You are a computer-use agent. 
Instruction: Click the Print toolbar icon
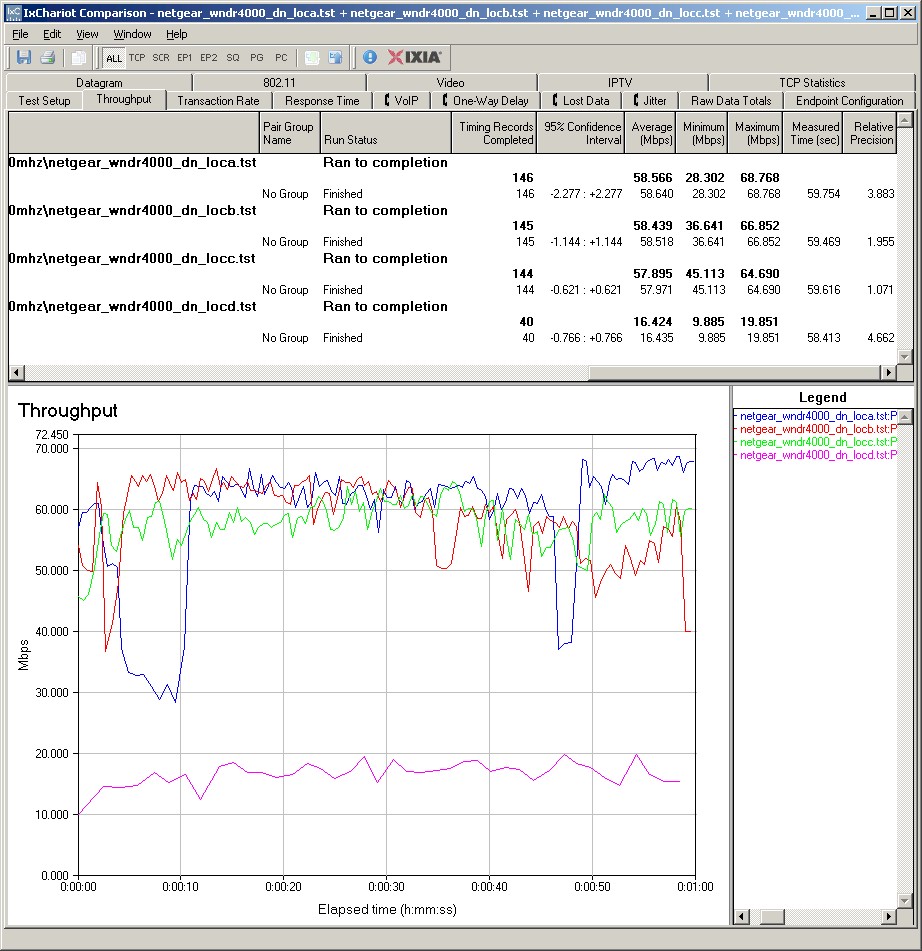47,58
